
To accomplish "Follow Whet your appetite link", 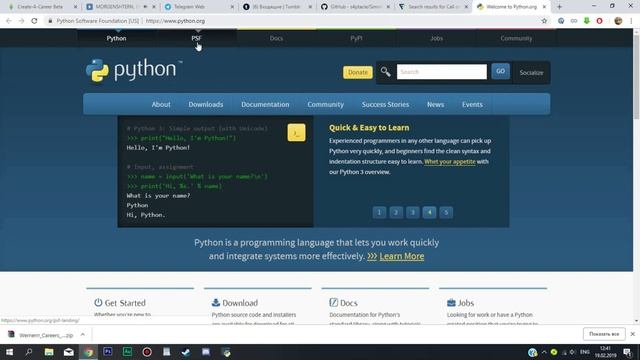I will [450, 162].
